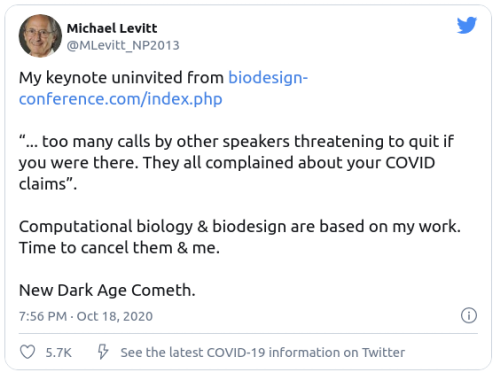Open conference.com/index.php link line

click(121, 99)
